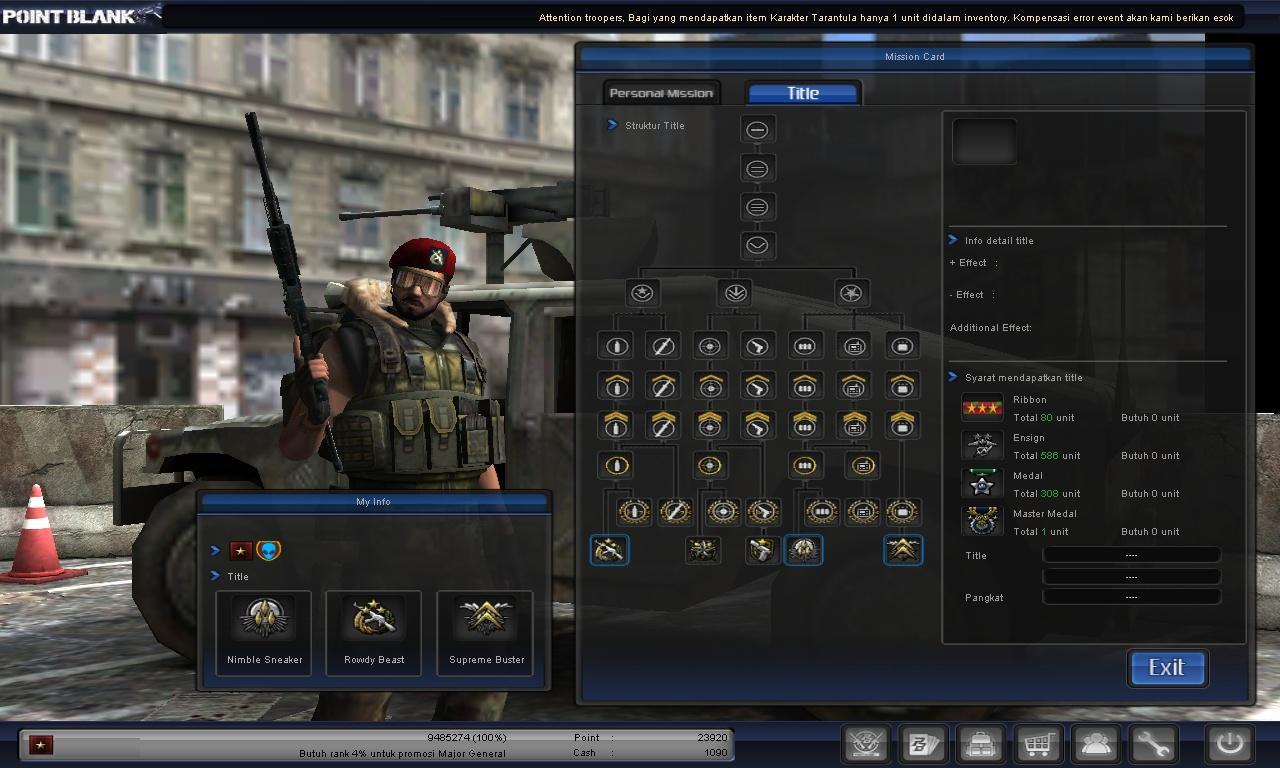Select the two-line title node
1280x768 pixels.
[757, 169]
